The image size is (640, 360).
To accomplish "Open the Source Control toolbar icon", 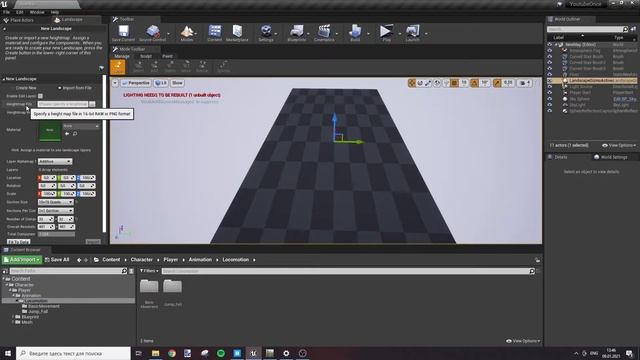I will (x=152, y=33).
